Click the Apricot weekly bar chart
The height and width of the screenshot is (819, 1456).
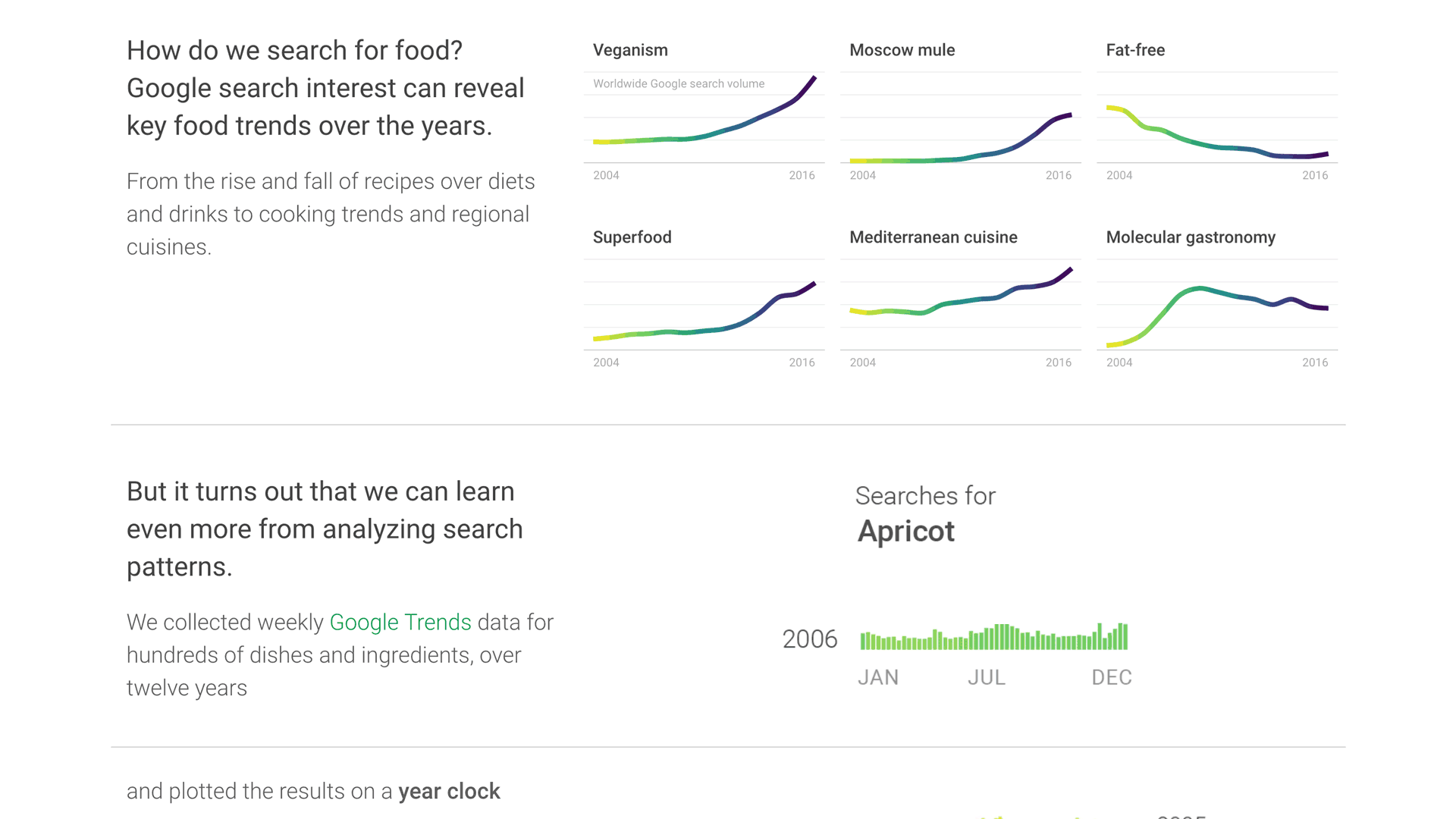[993, 638]
